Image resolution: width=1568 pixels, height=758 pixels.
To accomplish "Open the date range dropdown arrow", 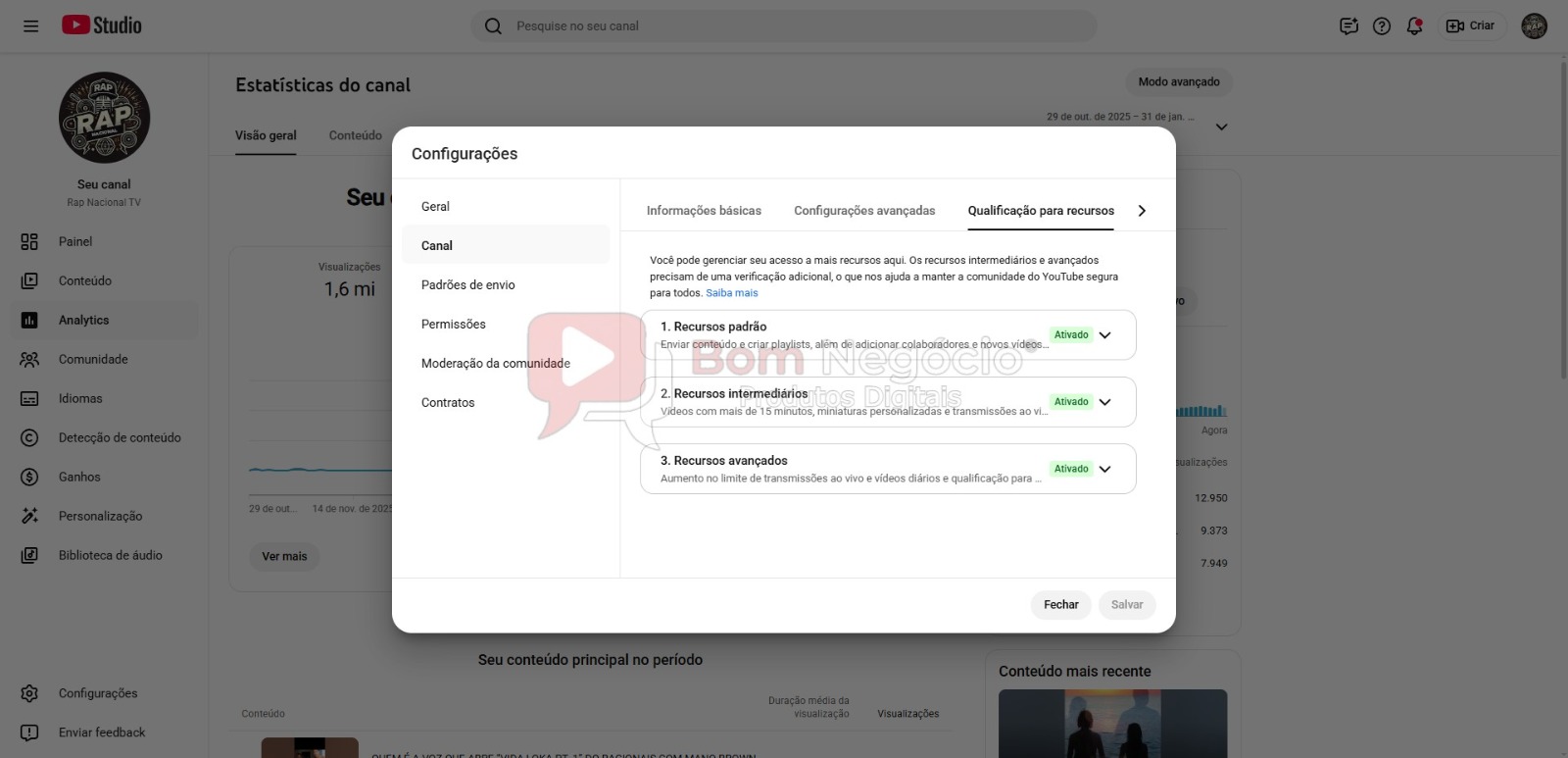I will coord(1221,126).
